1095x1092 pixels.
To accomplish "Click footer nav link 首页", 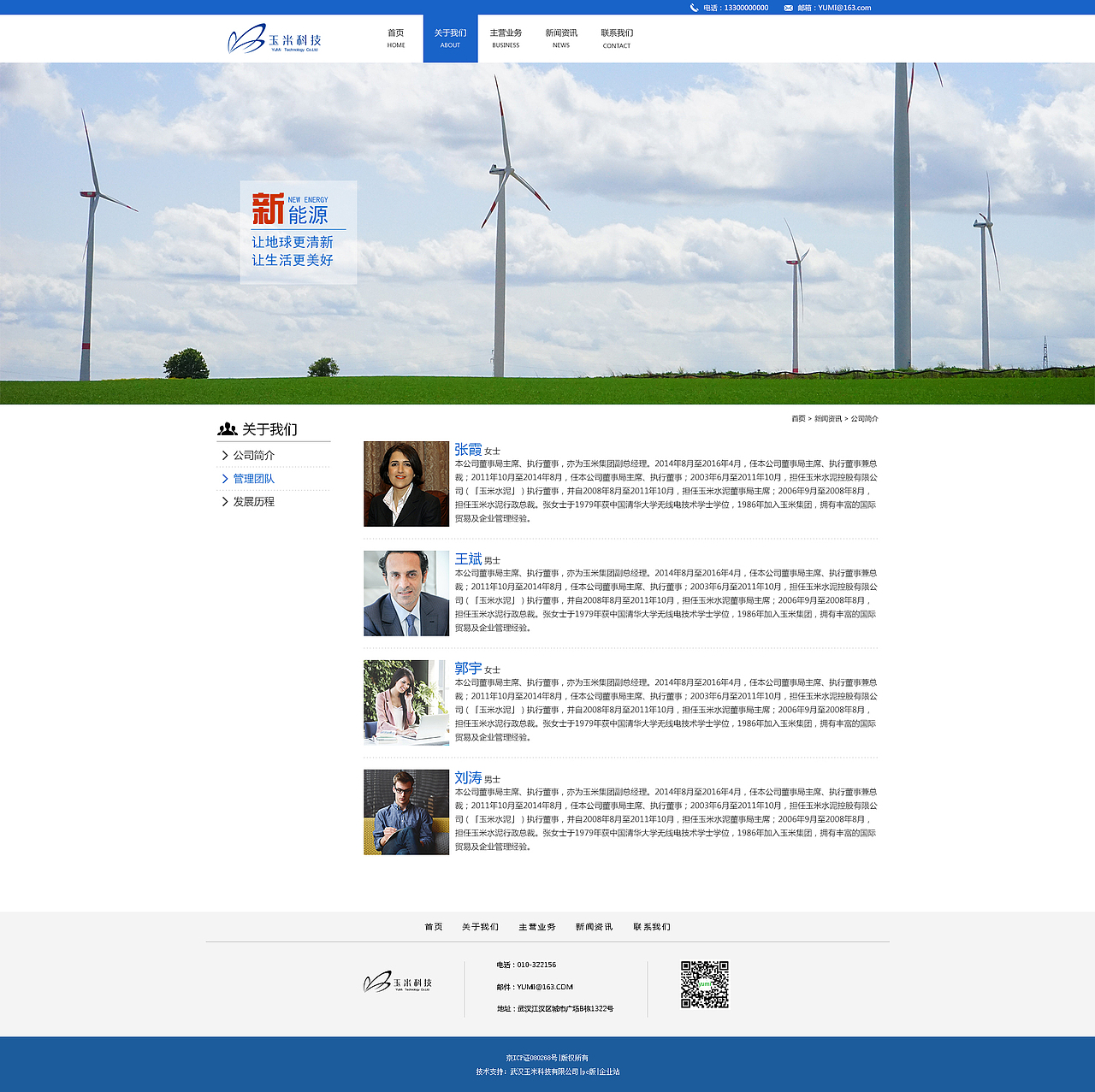I will pos(434,927).
